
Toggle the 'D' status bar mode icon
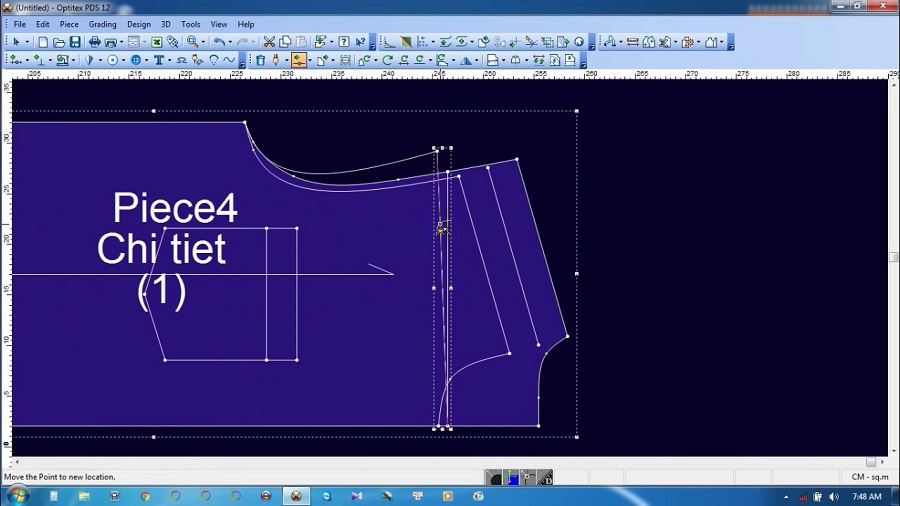(x=546, y=478)
